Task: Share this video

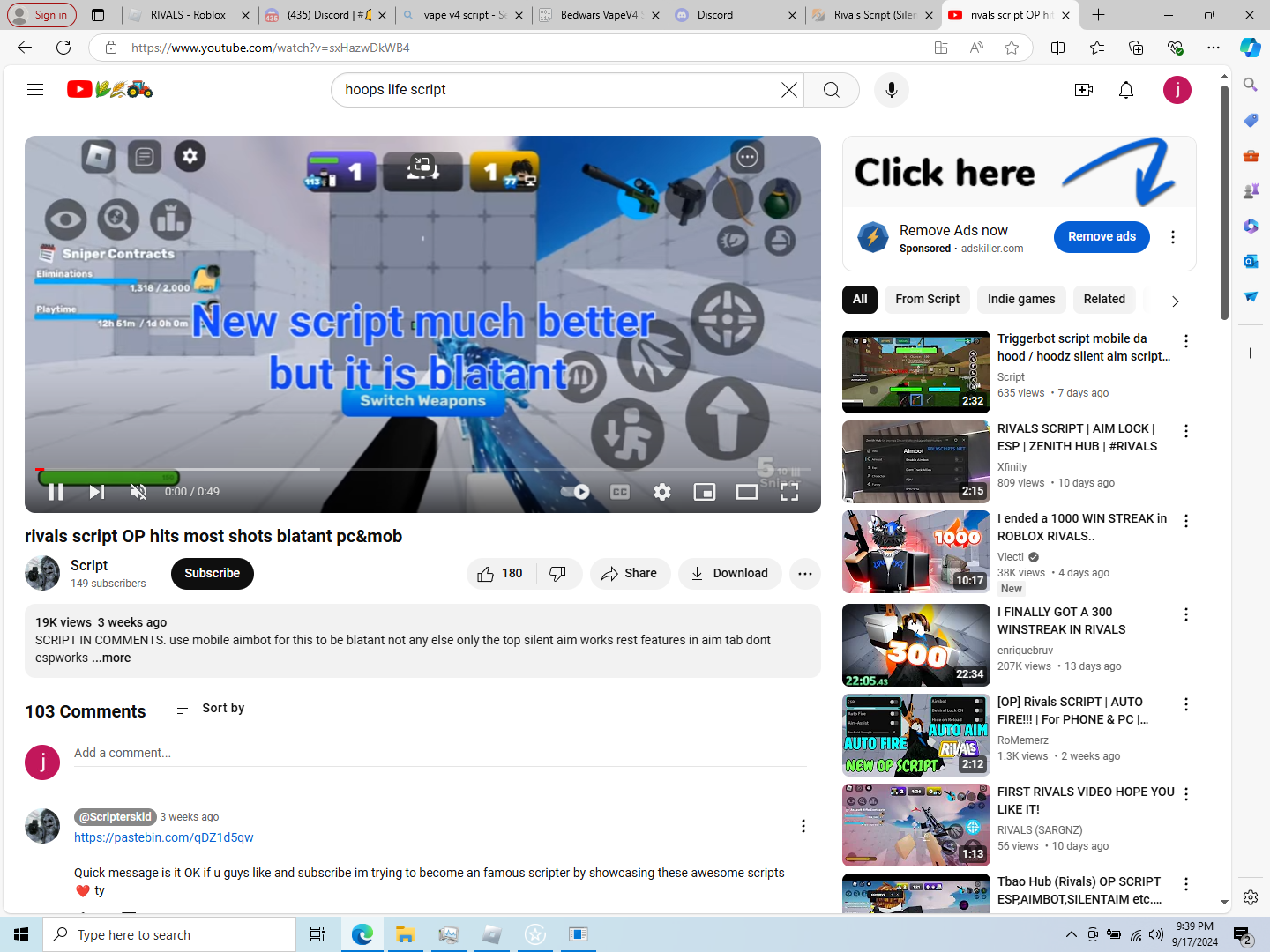Action: point(630,574)
